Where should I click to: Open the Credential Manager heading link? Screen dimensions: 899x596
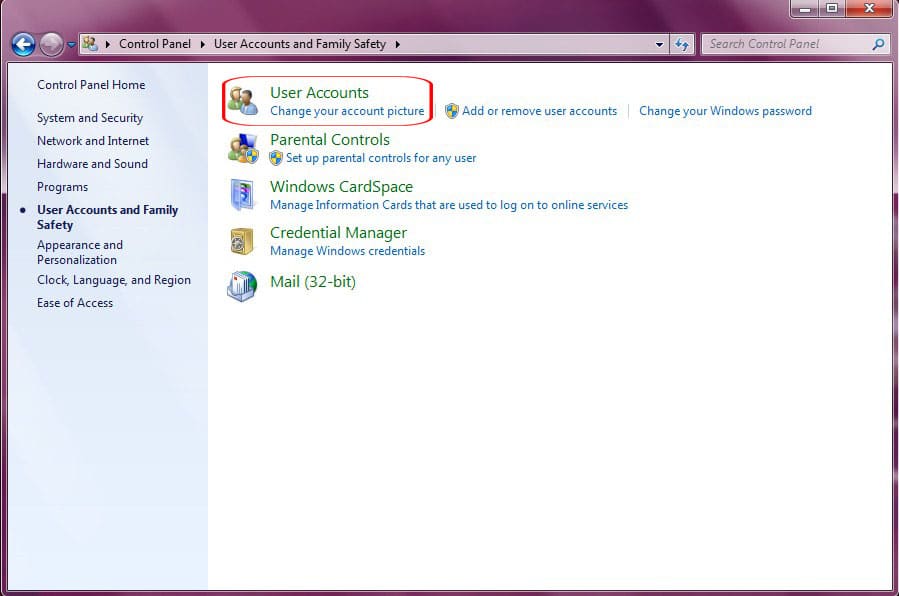[338, 233]
